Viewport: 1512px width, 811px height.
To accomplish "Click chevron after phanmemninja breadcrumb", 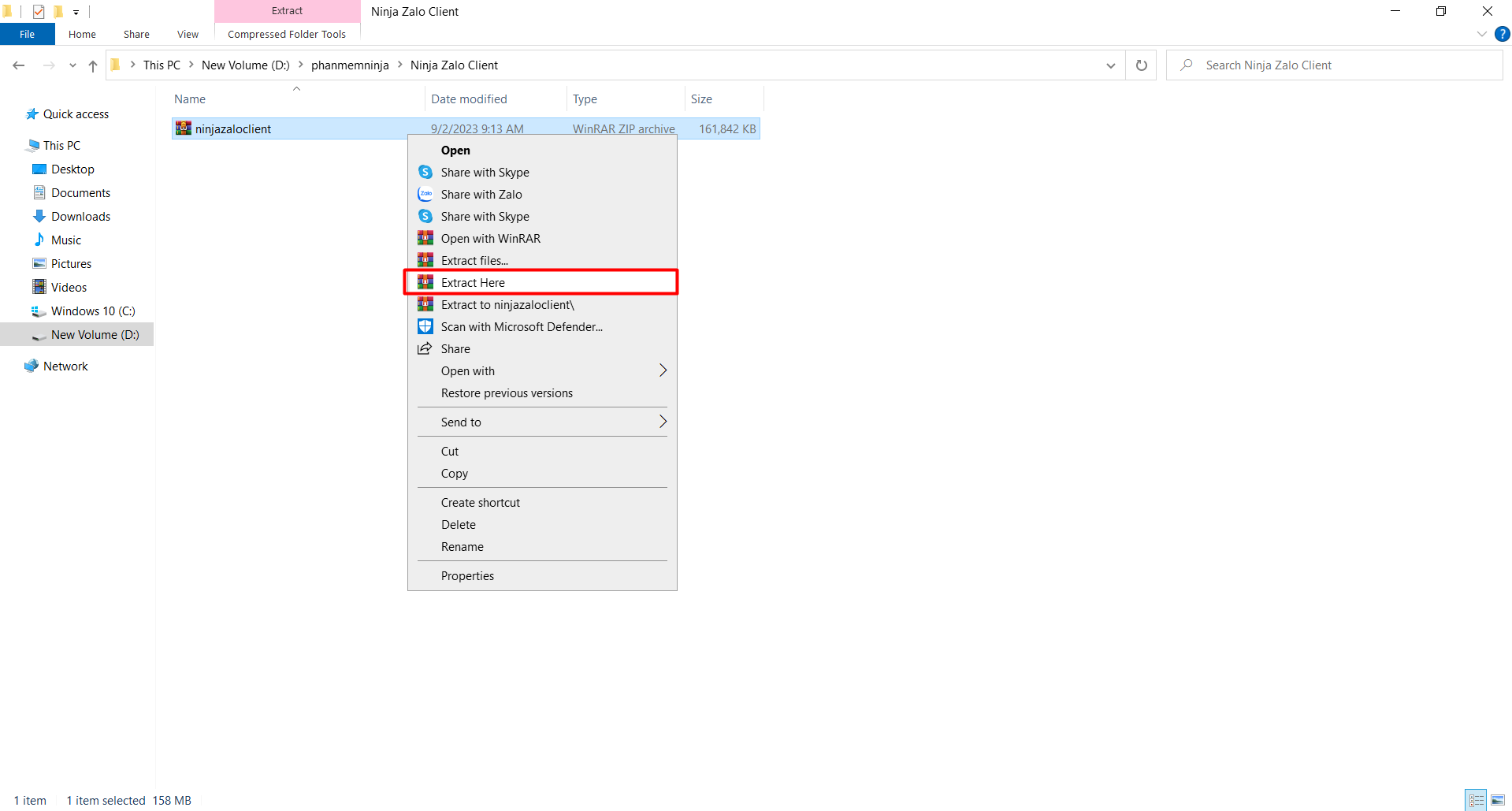I will click(399, 65).
